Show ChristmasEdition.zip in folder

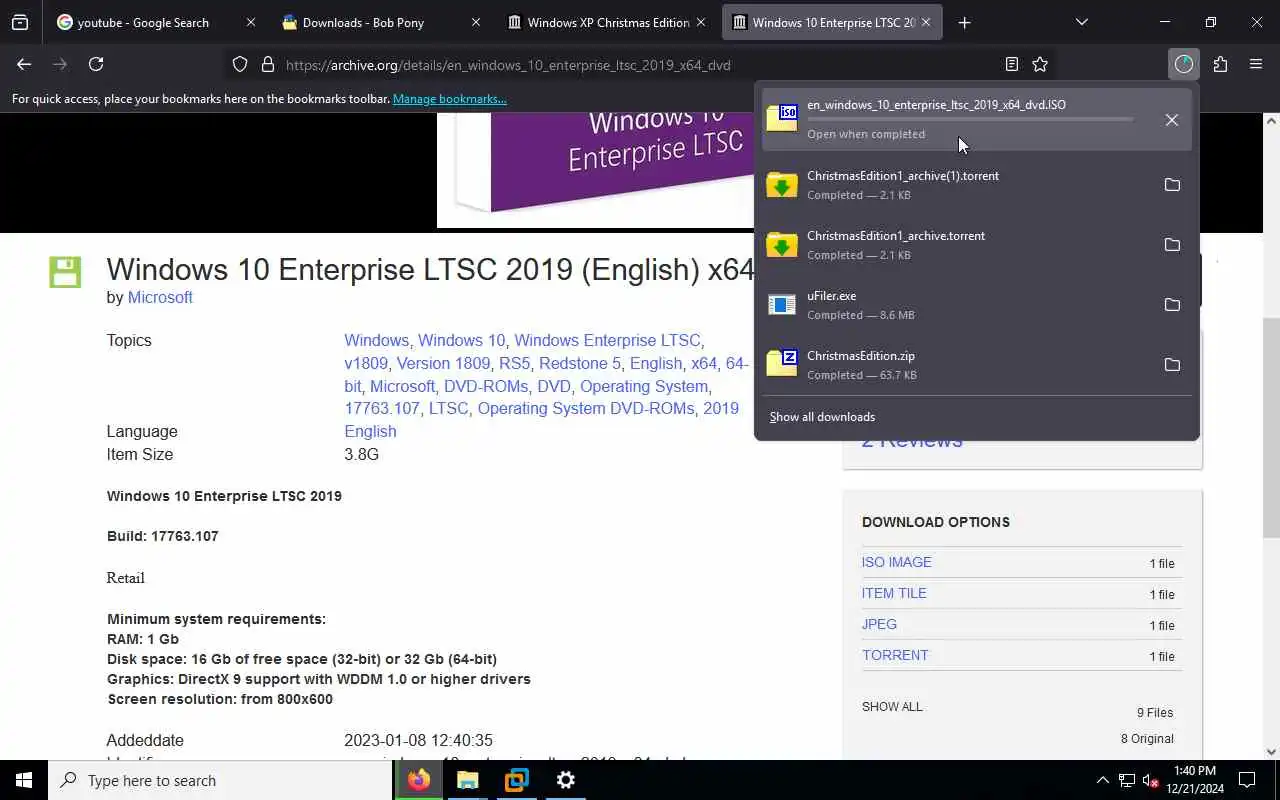click(1172, 365)
